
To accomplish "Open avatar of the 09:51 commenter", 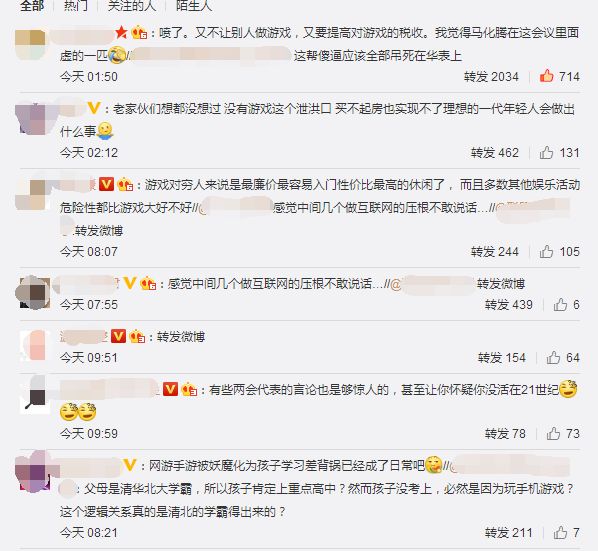I will (x=35, y=345).
